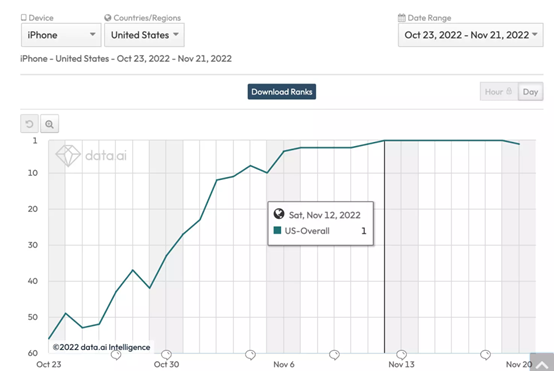This screenshot has height=371, width=554.
Task: Click the Nov 6 point on chart line
Action: (284, 151)
